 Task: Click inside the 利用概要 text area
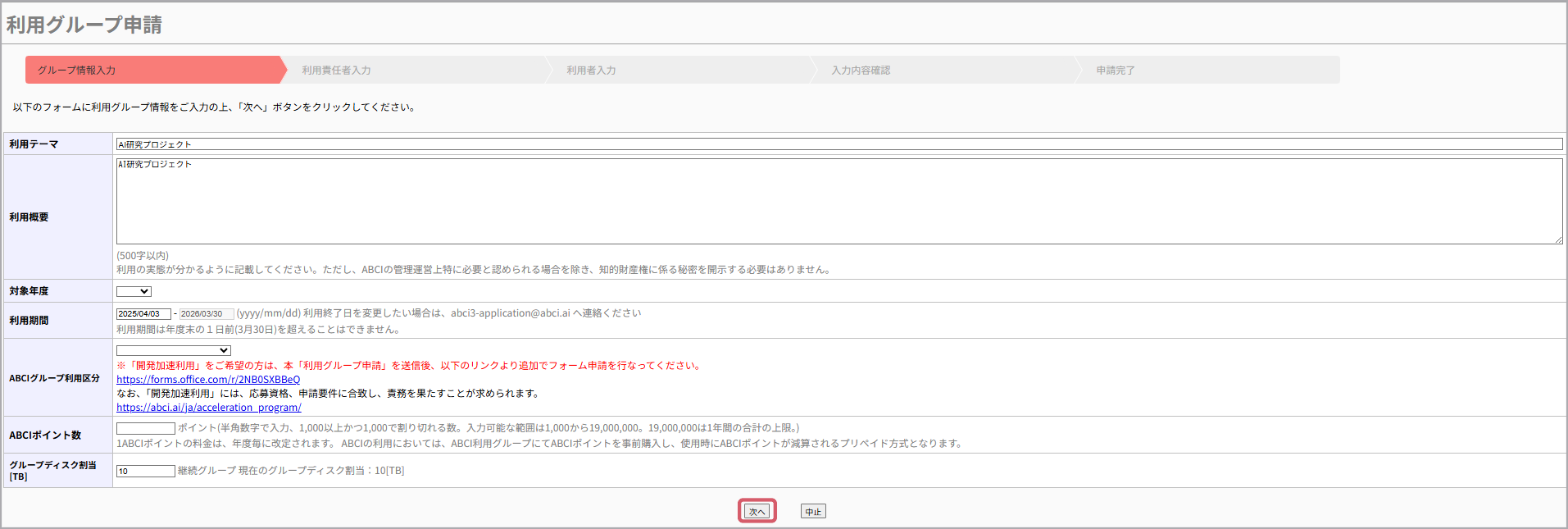(839, 201)
